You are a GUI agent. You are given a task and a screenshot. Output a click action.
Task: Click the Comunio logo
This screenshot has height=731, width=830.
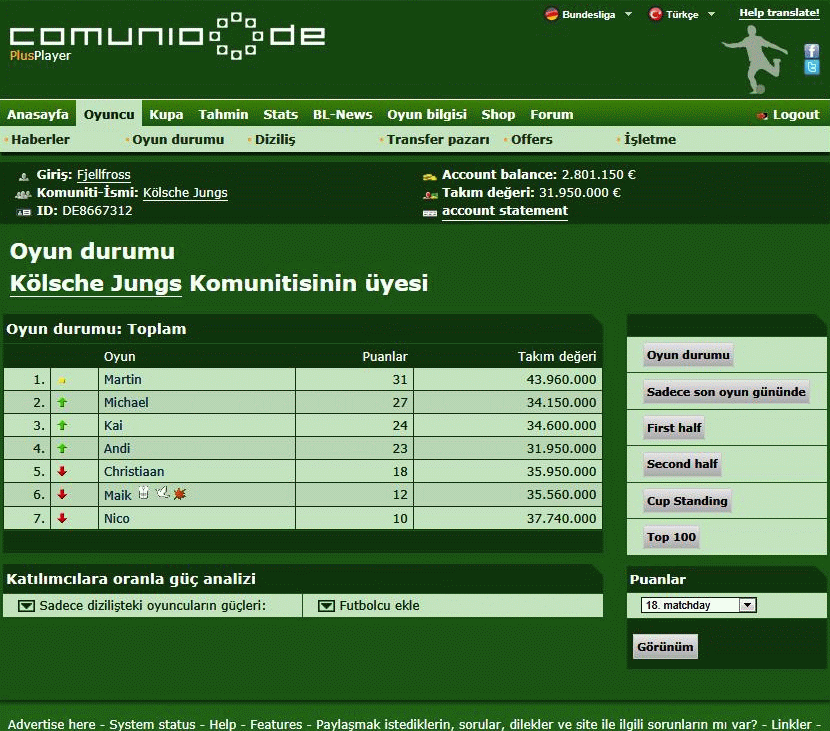(167, 38)
